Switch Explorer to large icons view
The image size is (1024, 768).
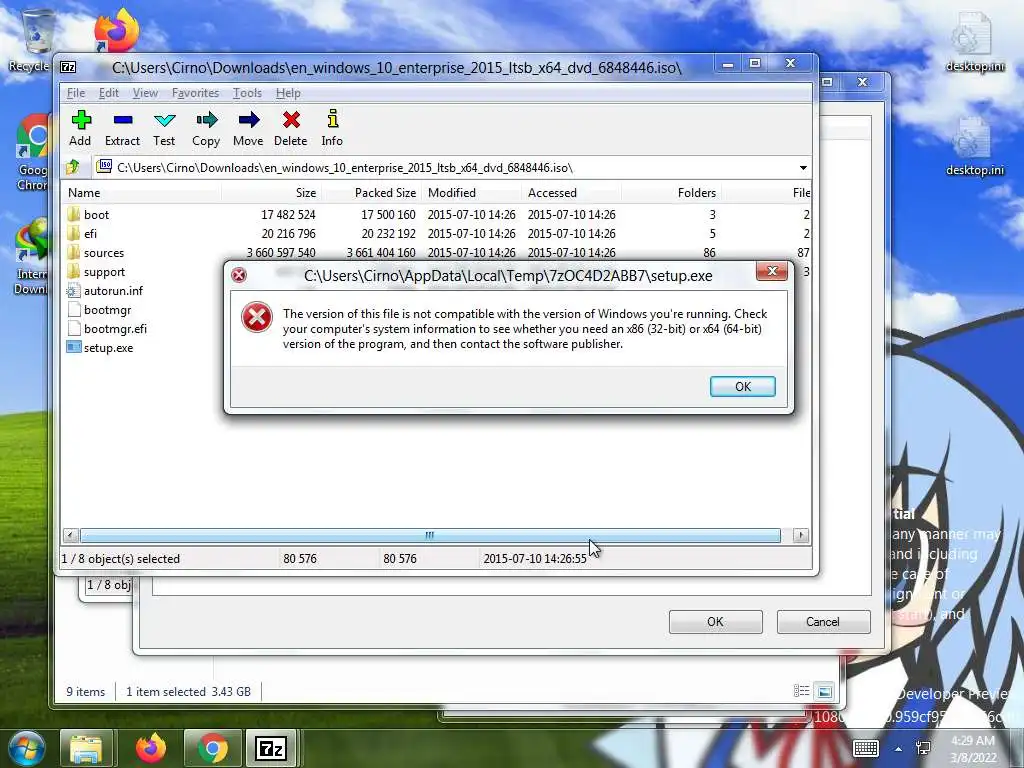coord(825,691)
